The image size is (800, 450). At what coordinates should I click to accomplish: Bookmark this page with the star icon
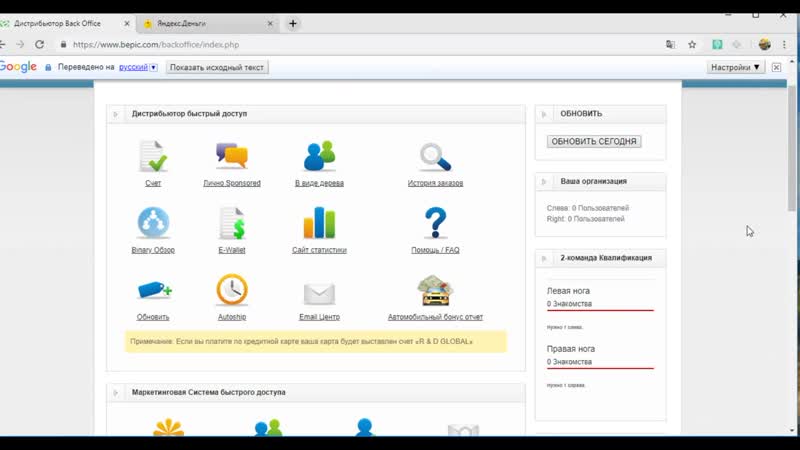pos(692,44)
